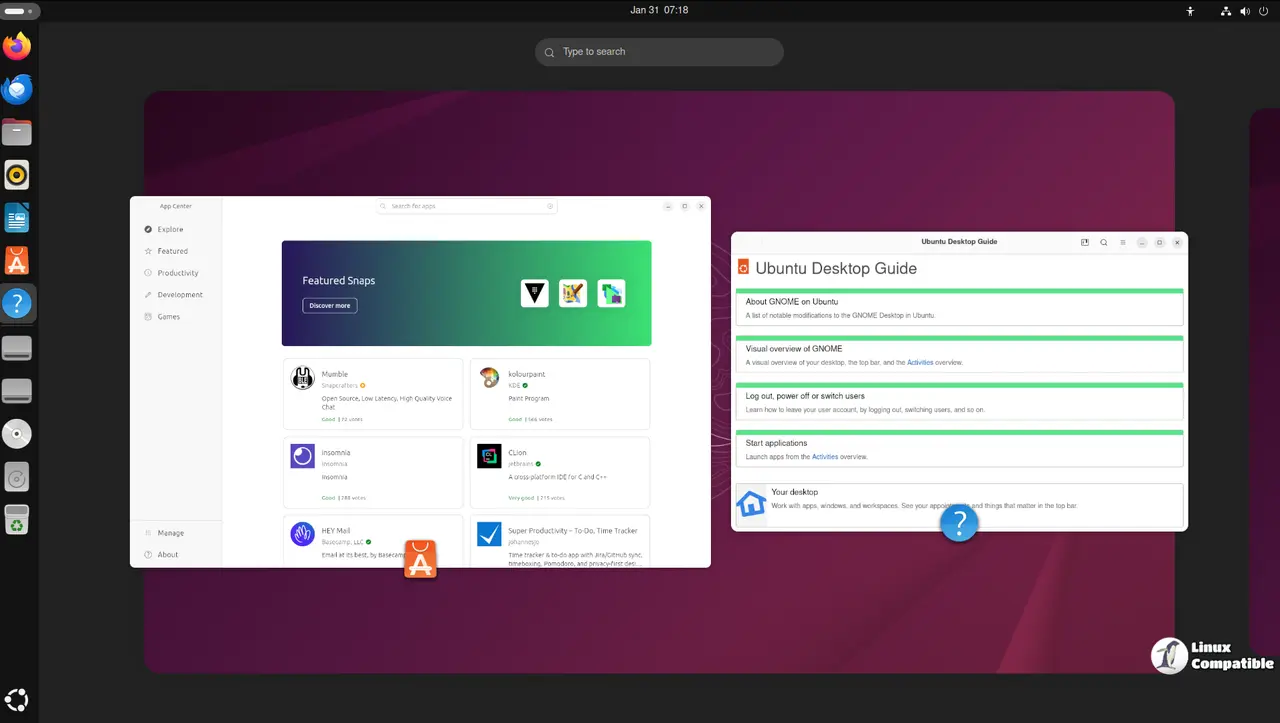
Task: Open the accessibility menu in the top bar
Action: pos(1190,11)
